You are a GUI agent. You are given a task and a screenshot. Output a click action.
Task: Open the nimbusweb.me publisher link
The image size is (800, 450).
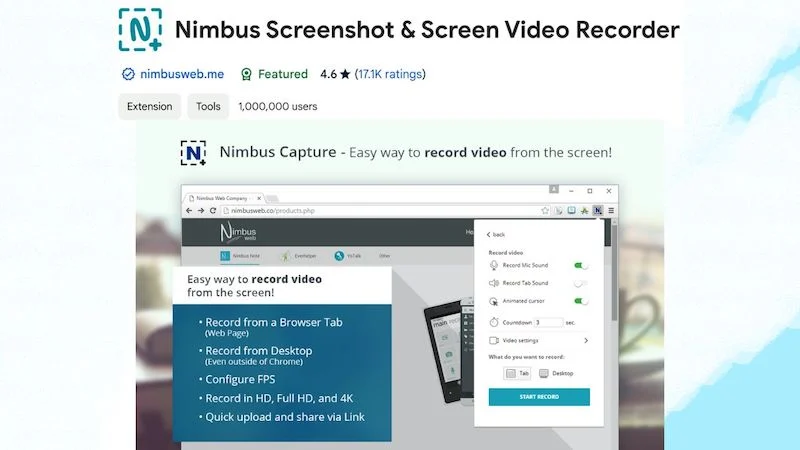click(x=182, y=74)
